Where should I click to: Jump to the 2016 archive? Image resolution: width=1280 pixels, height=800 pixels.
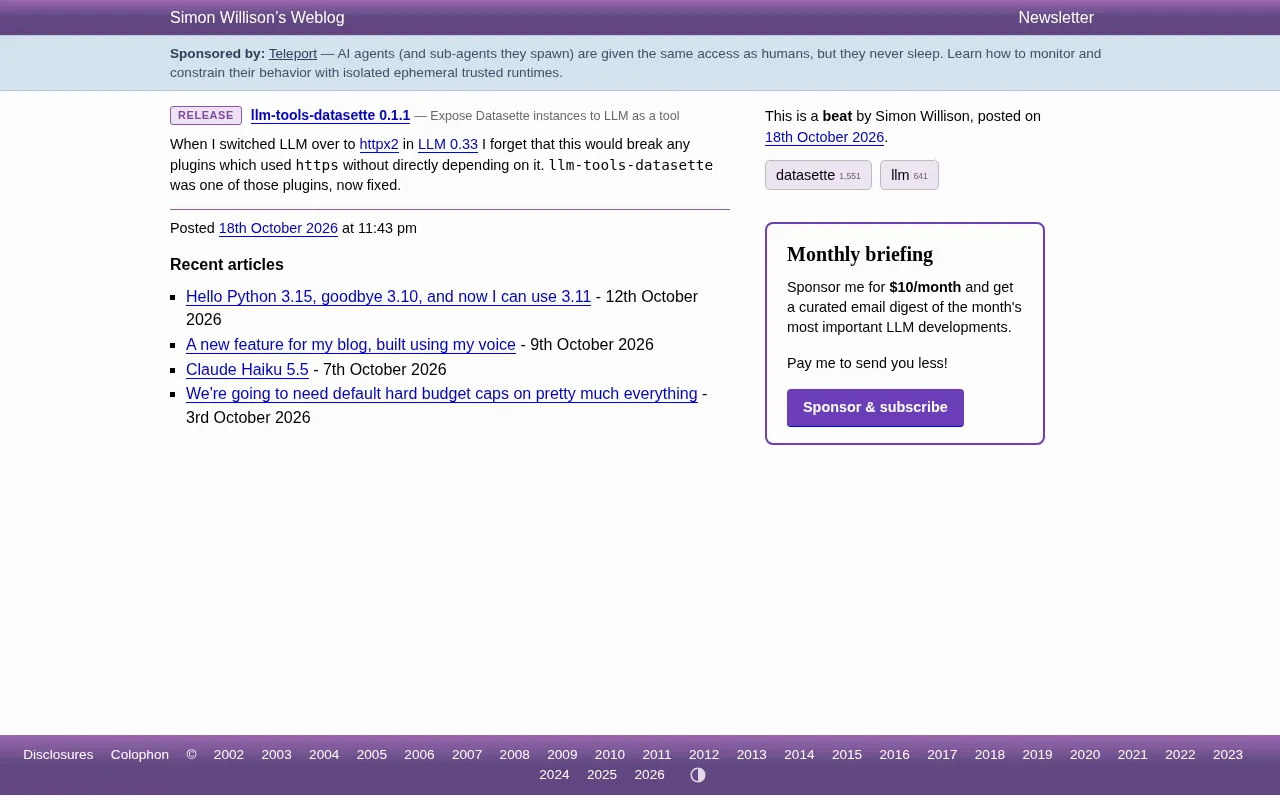[895, 755]
